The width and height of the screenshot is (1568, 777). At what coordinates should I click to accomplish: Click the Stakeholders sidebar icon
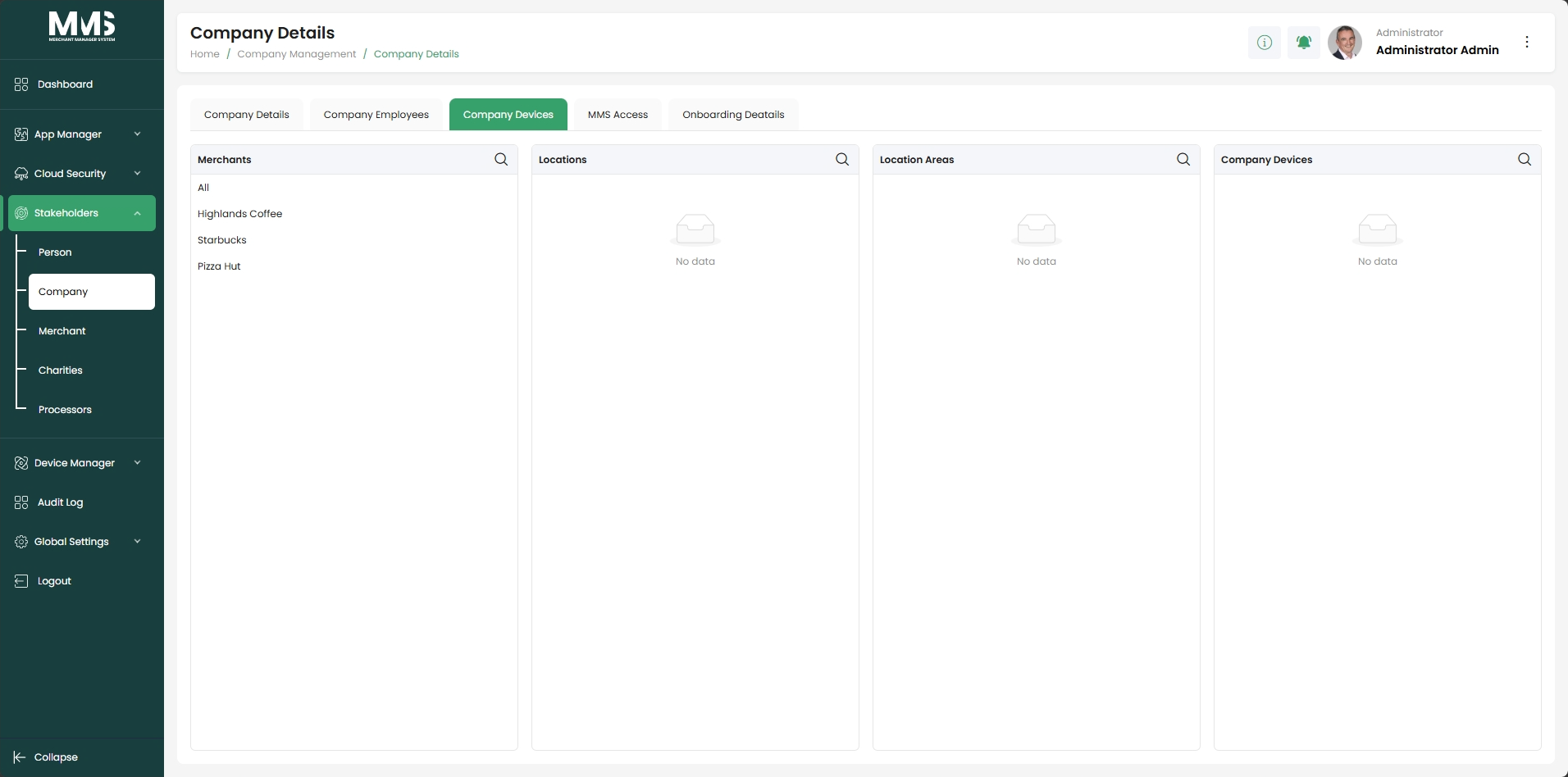pyautogui.click(x=21, y=213)
